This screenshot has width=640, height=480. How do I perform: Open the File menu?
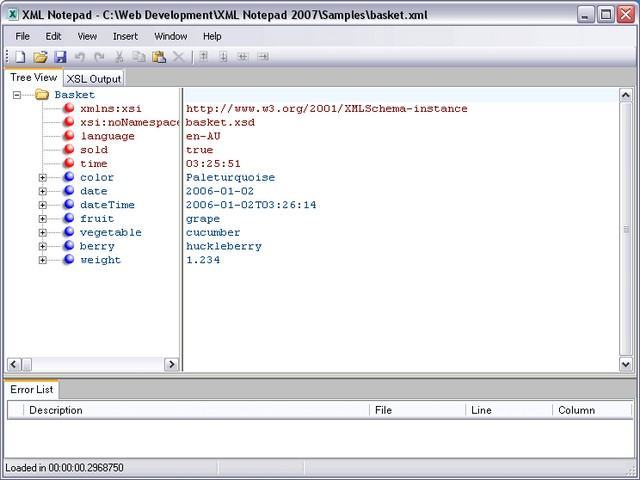tap(22, 36)
